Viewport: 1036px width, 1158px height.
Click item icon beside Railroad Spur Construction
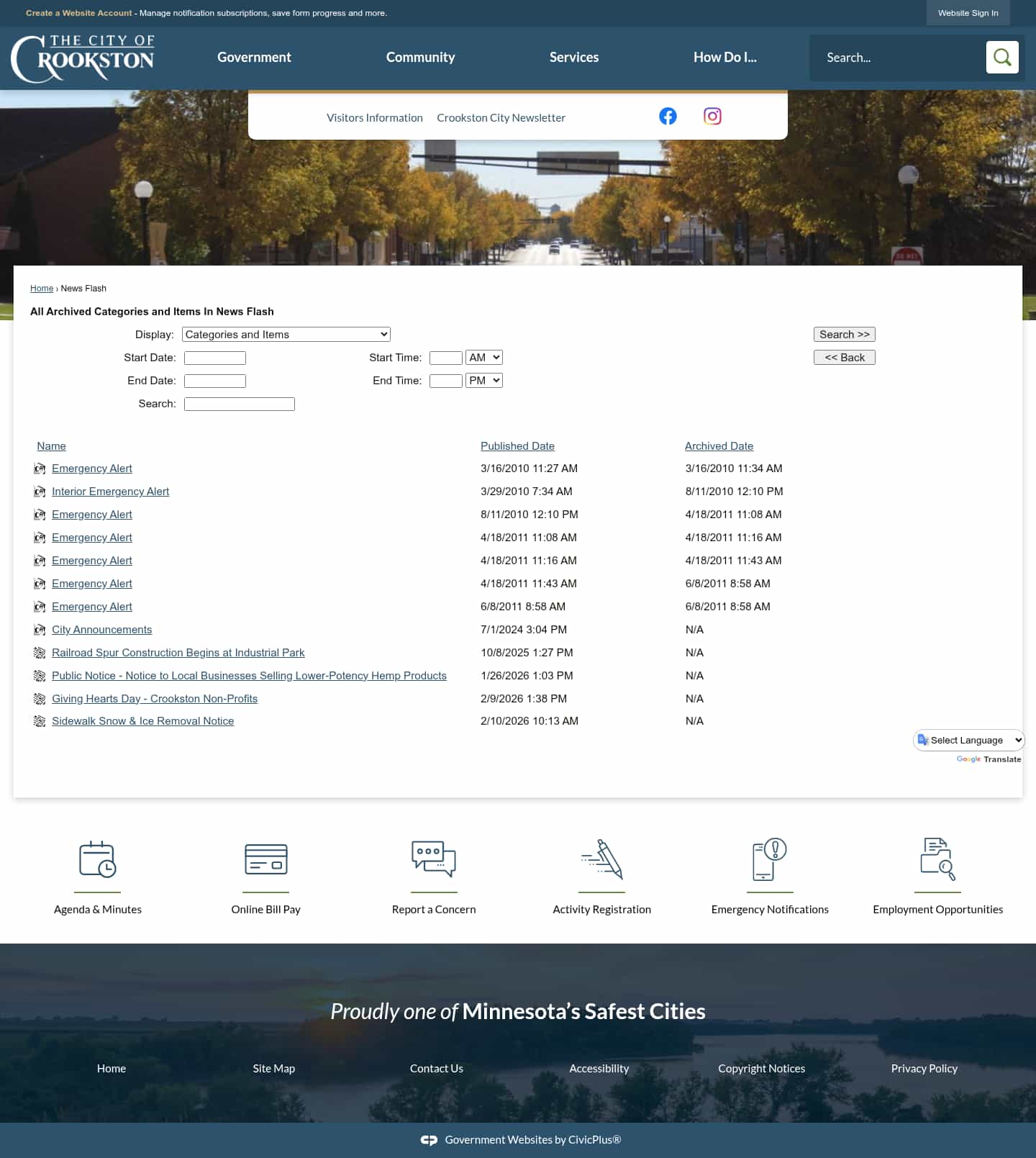point(40,653)
